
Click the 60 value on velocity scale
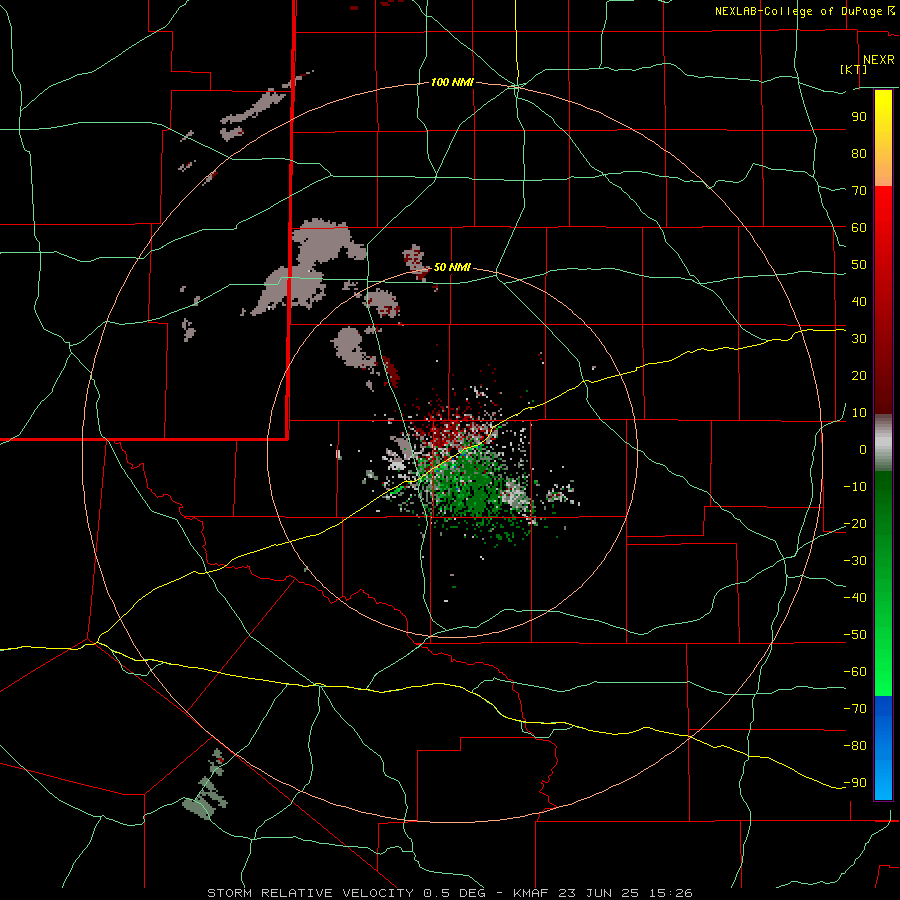point(859,227)
